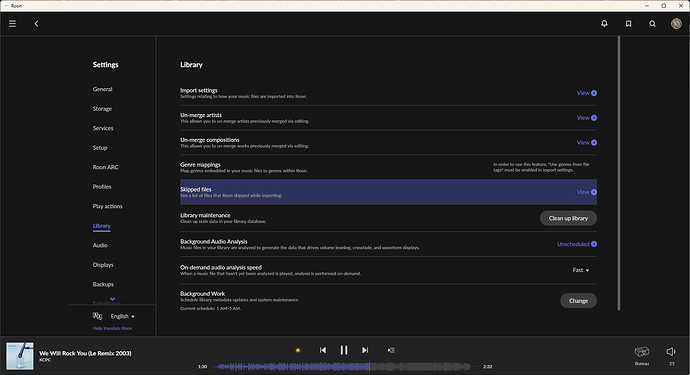Click the Genre mappings row title

point(200,165)
